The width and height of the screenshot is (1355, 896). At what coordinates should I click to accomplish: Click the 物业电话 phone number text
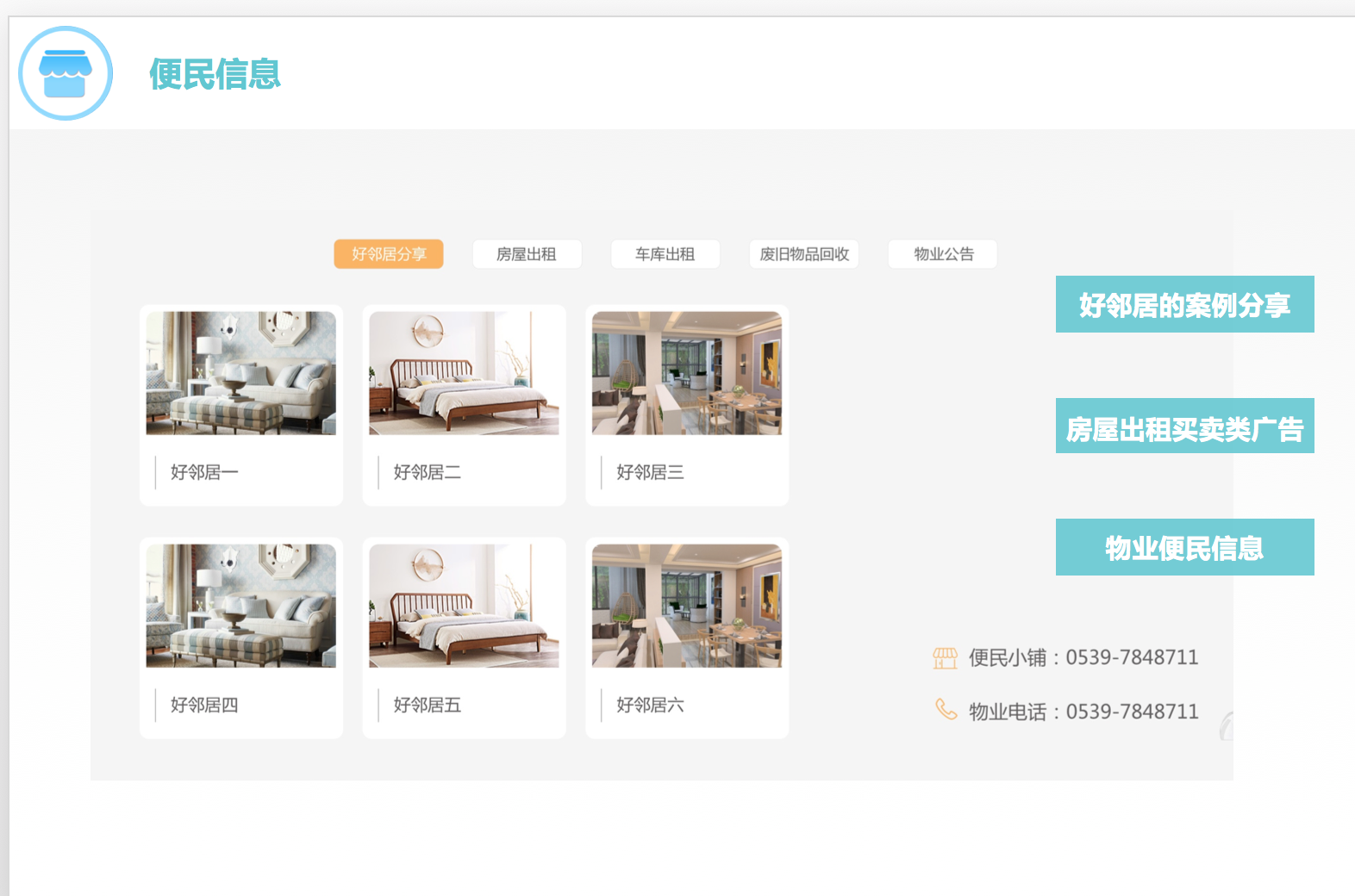pos(1083,712)
